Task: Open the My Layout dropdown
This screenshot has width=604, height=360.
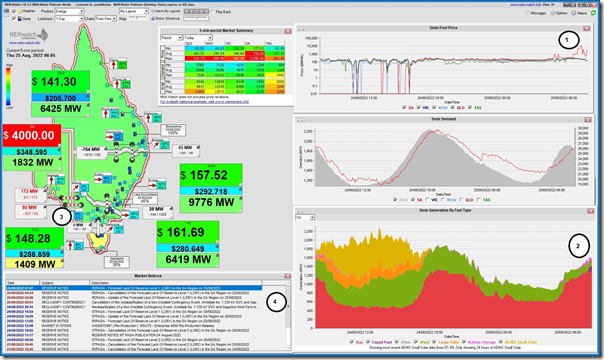Action: click(134, 11)
